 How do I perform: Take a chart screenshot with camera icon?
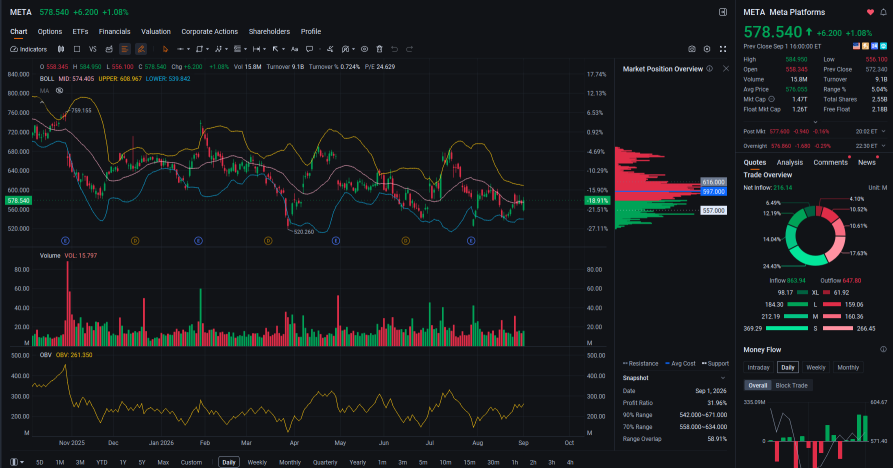(x=691, y=50)
